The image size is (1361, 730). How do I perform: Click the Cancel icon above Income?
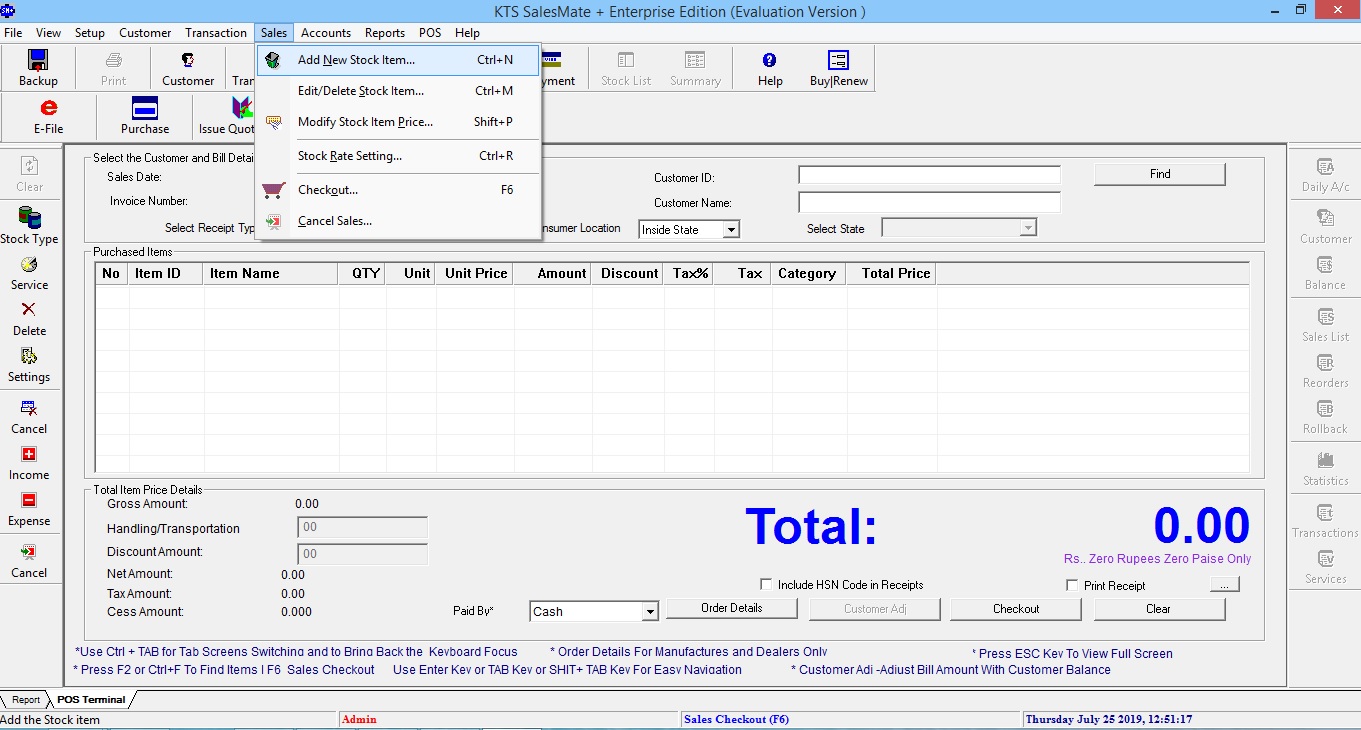[x=29, y=408]
